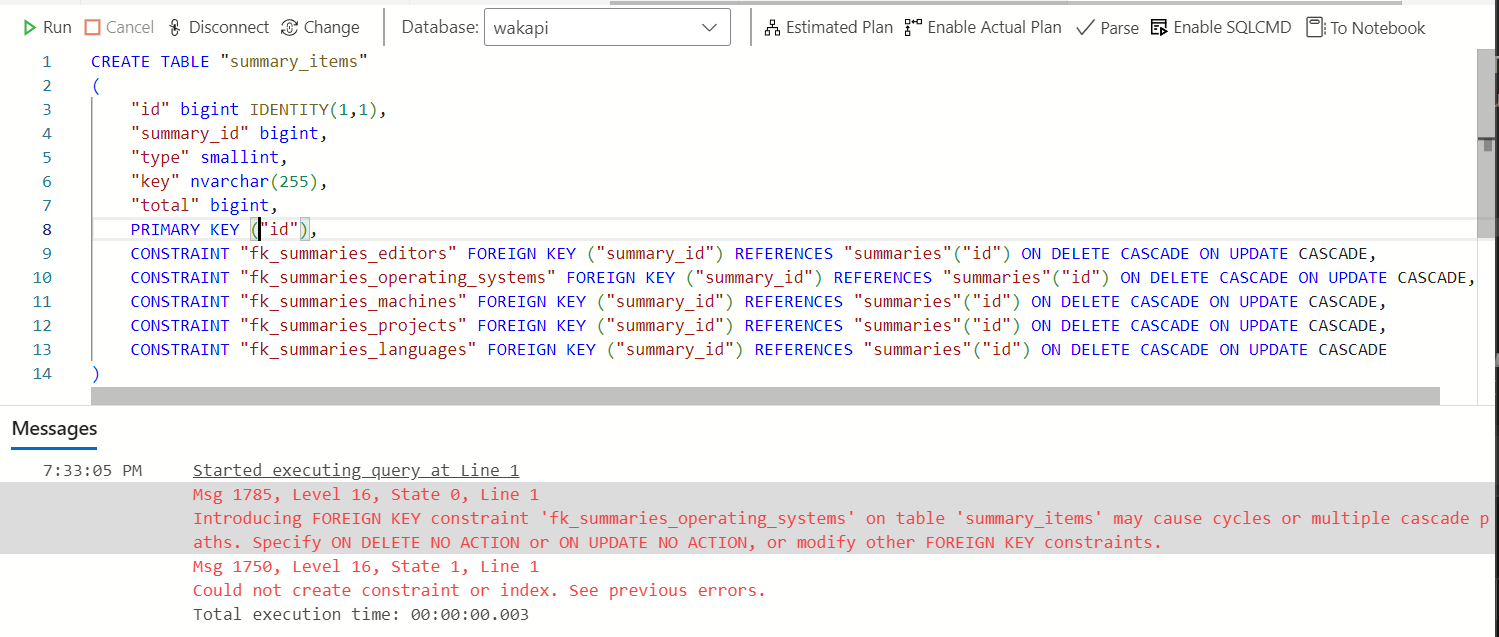Click the Change menu item in toolbar
This screenshot has width=1499, height=637.
click(320, 27)
